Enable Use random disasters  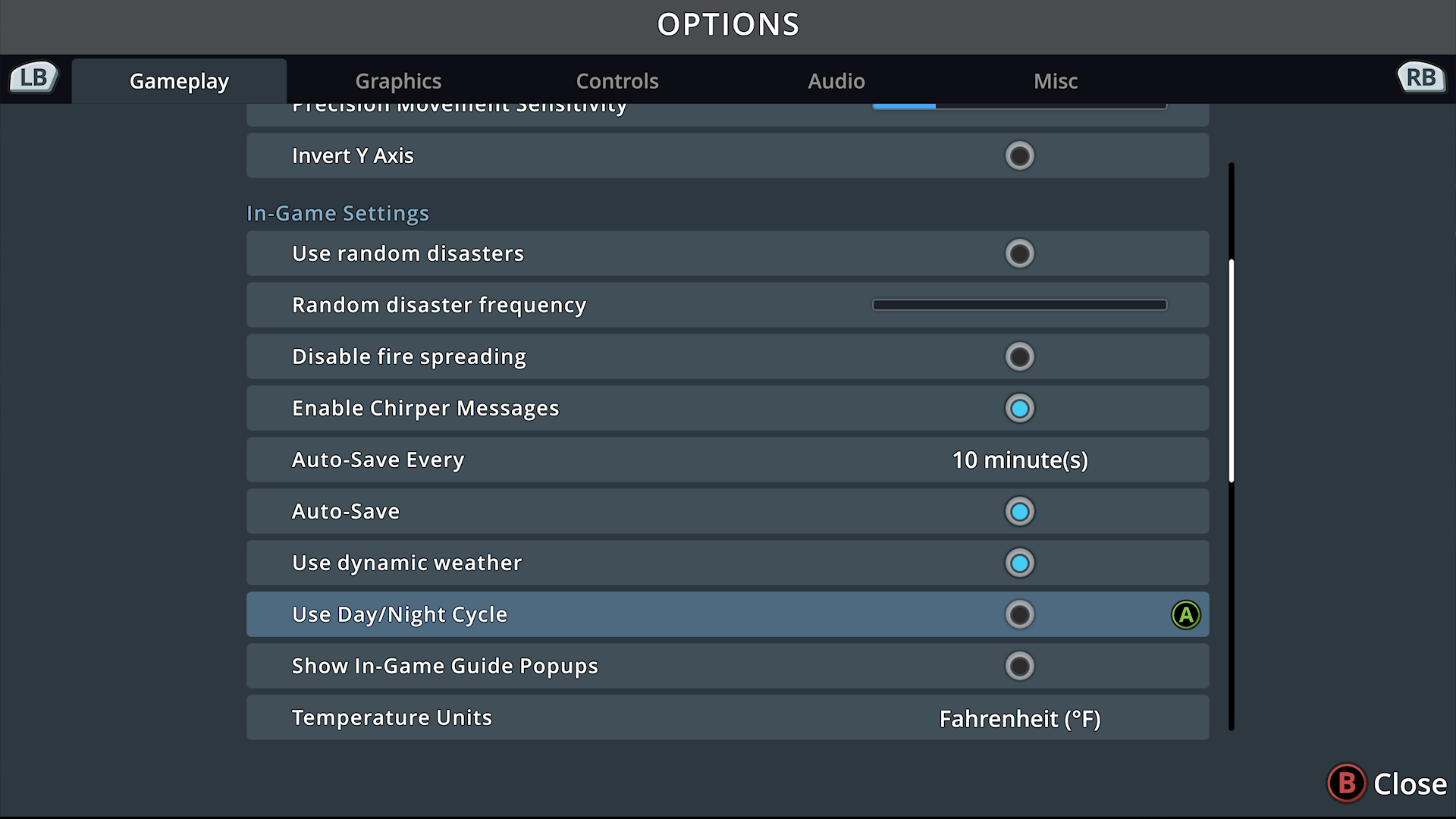(1020, 253)
